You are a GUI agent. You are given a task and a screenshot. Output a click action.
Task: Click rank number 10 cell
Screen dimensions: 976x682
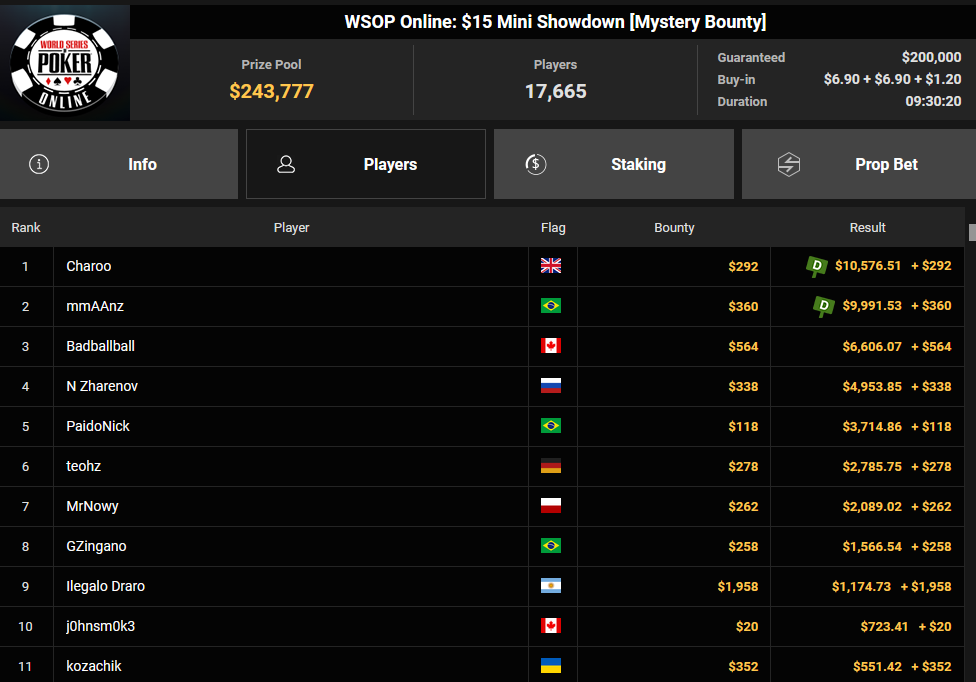tap(26, 627)
